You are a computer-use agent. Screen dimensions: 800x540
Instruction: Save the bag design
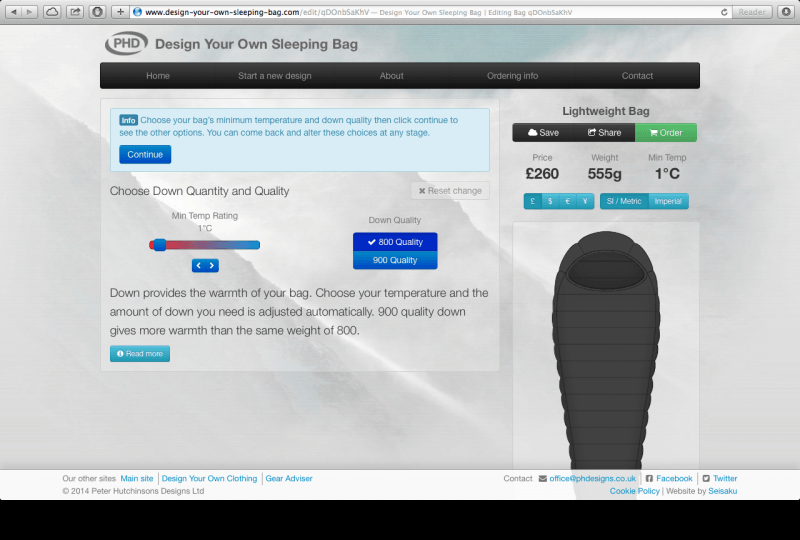(x=543, y=133)
